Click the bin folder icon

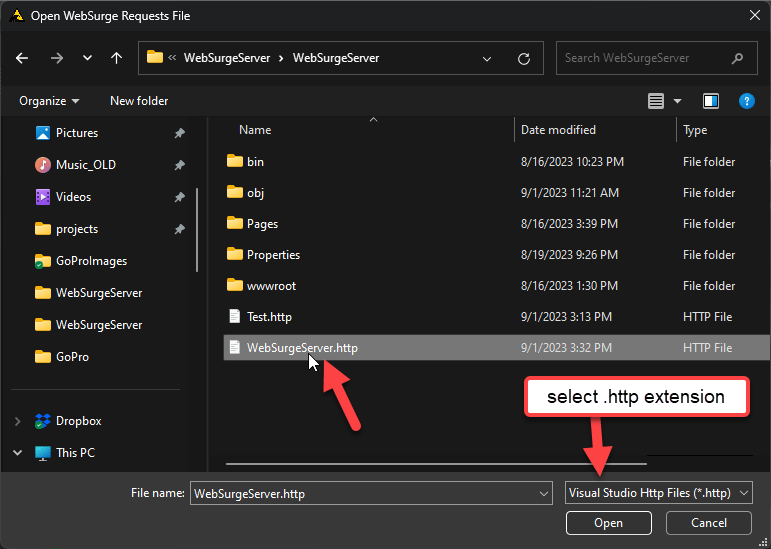tap(235, 161)
